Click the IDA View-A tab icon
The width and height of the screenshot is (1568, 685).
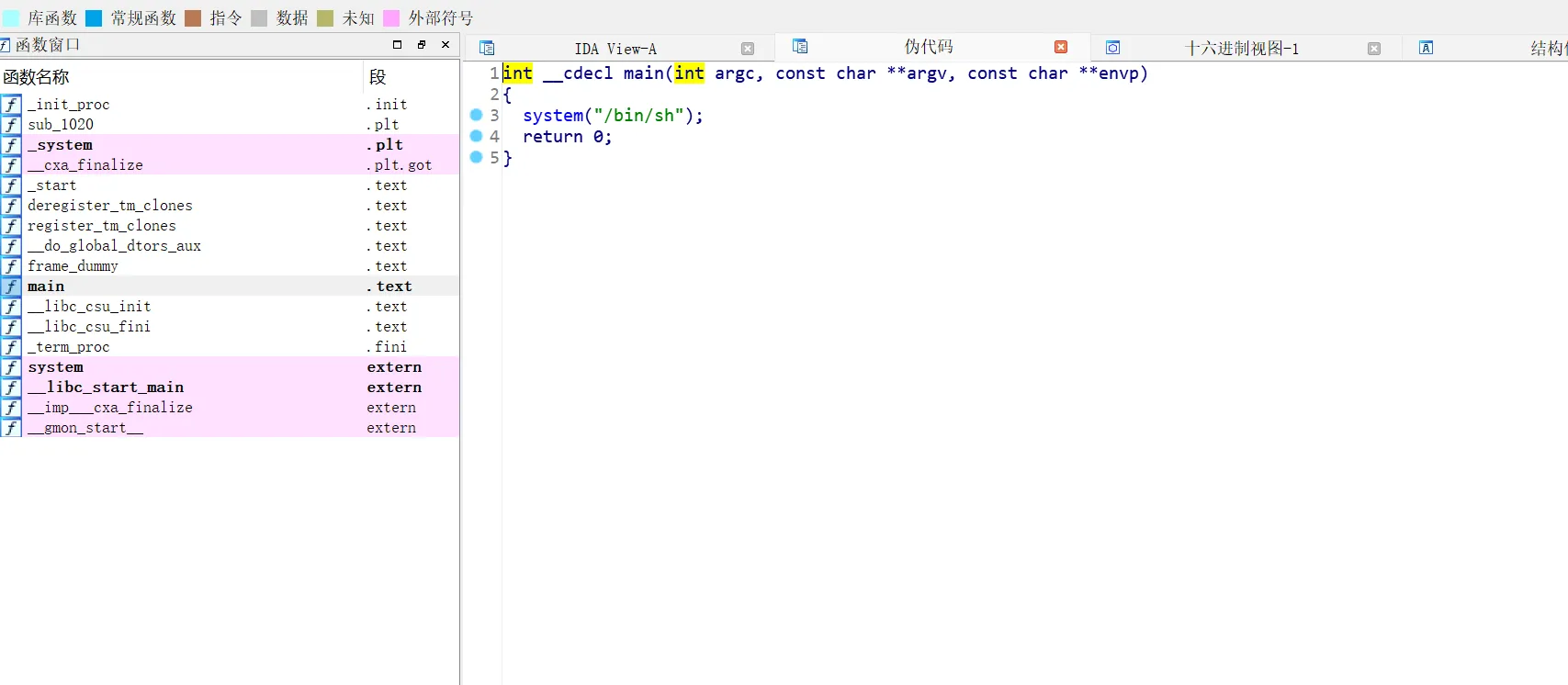pyautogui.click(x=487, y=48)
